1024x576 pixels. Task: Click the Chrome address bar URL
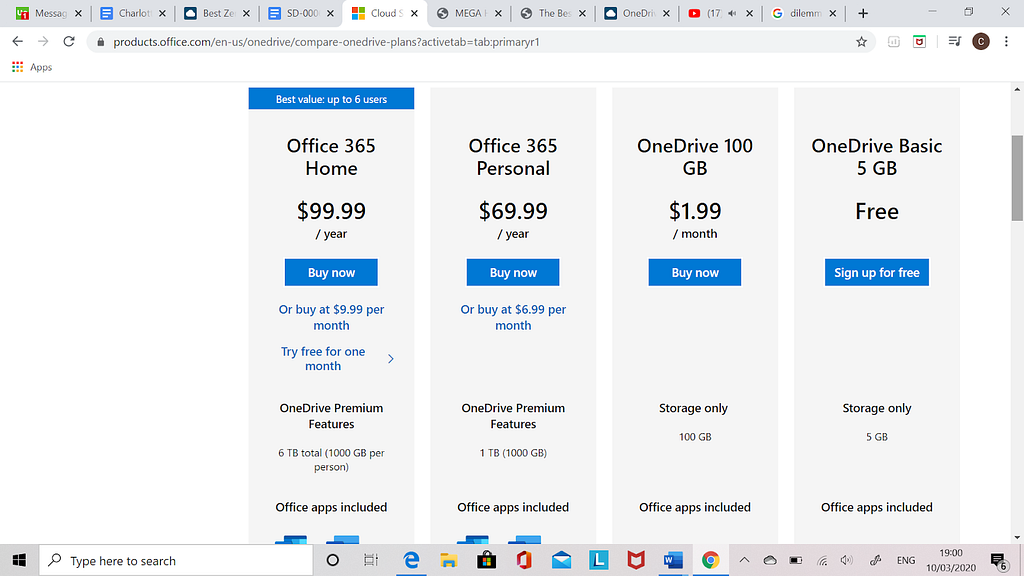tap(327, 42)
